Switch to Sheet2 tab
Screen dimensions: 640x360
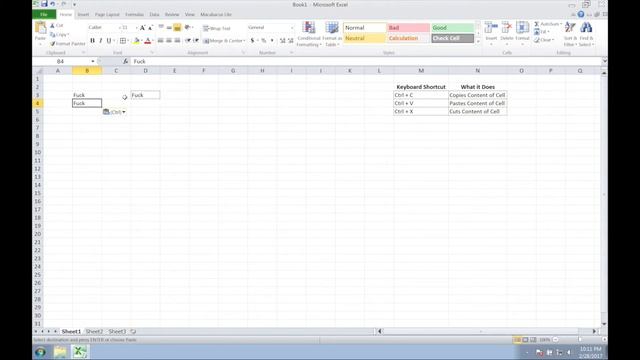(x=94, y=331)
